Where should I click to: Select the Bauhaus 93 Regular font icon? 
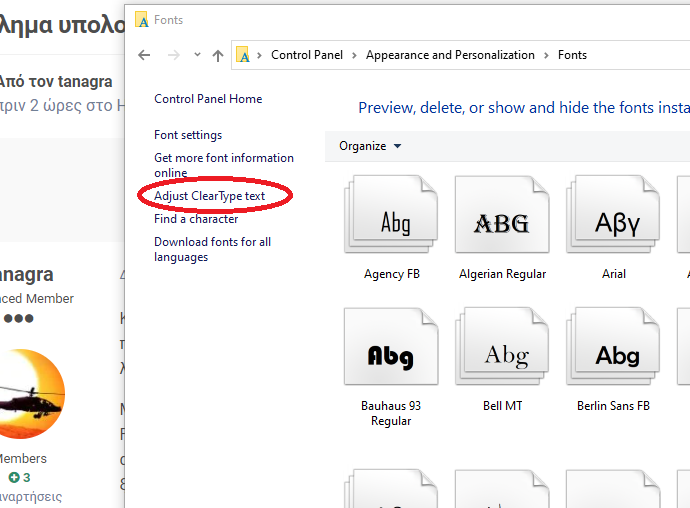click(391, 346)
